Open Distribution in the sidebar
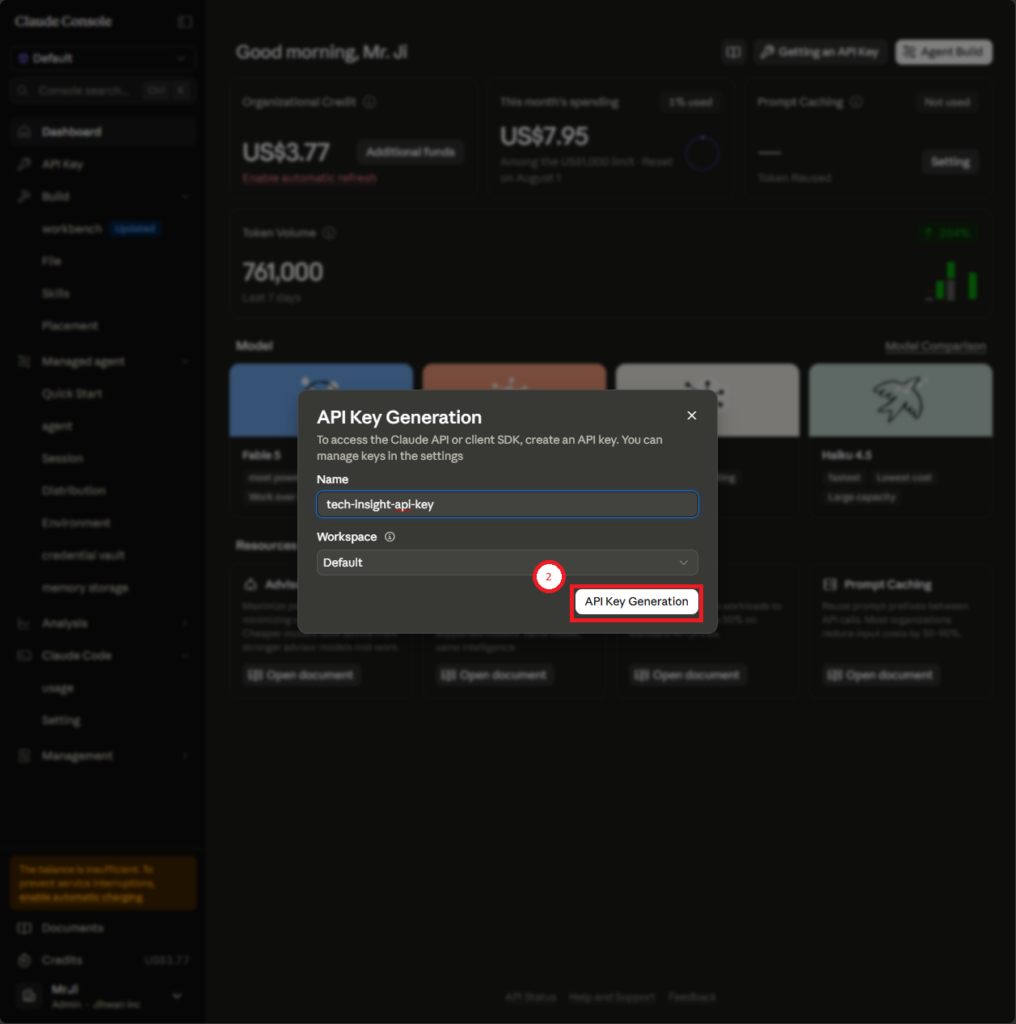 73,490
